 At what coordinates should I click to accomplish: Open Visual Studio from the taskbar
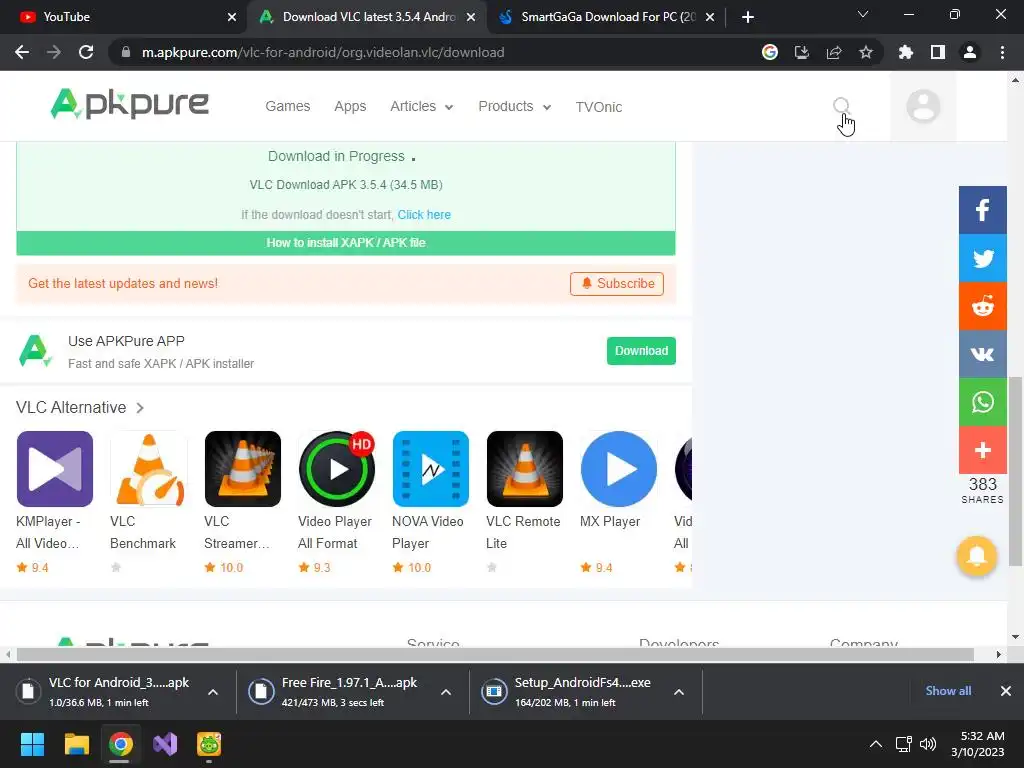point(165,744)
